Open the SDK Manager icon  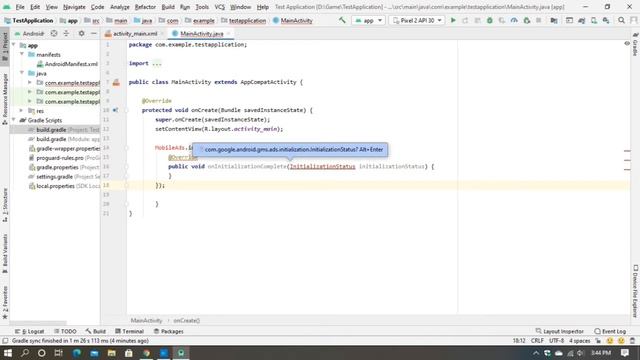606,20
